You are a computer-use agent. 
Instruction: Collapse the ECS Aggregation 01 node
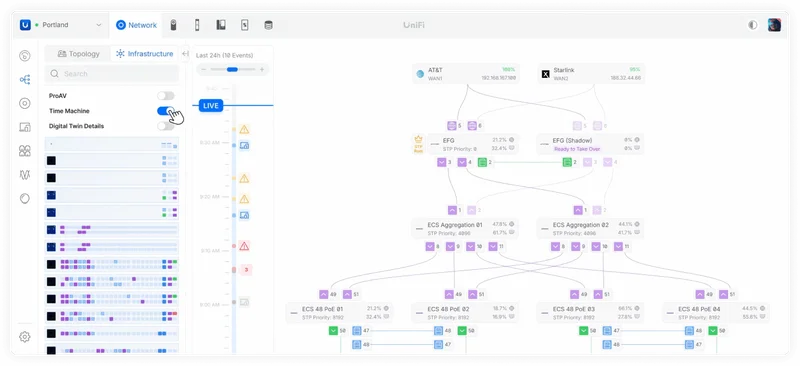[419, 229]
